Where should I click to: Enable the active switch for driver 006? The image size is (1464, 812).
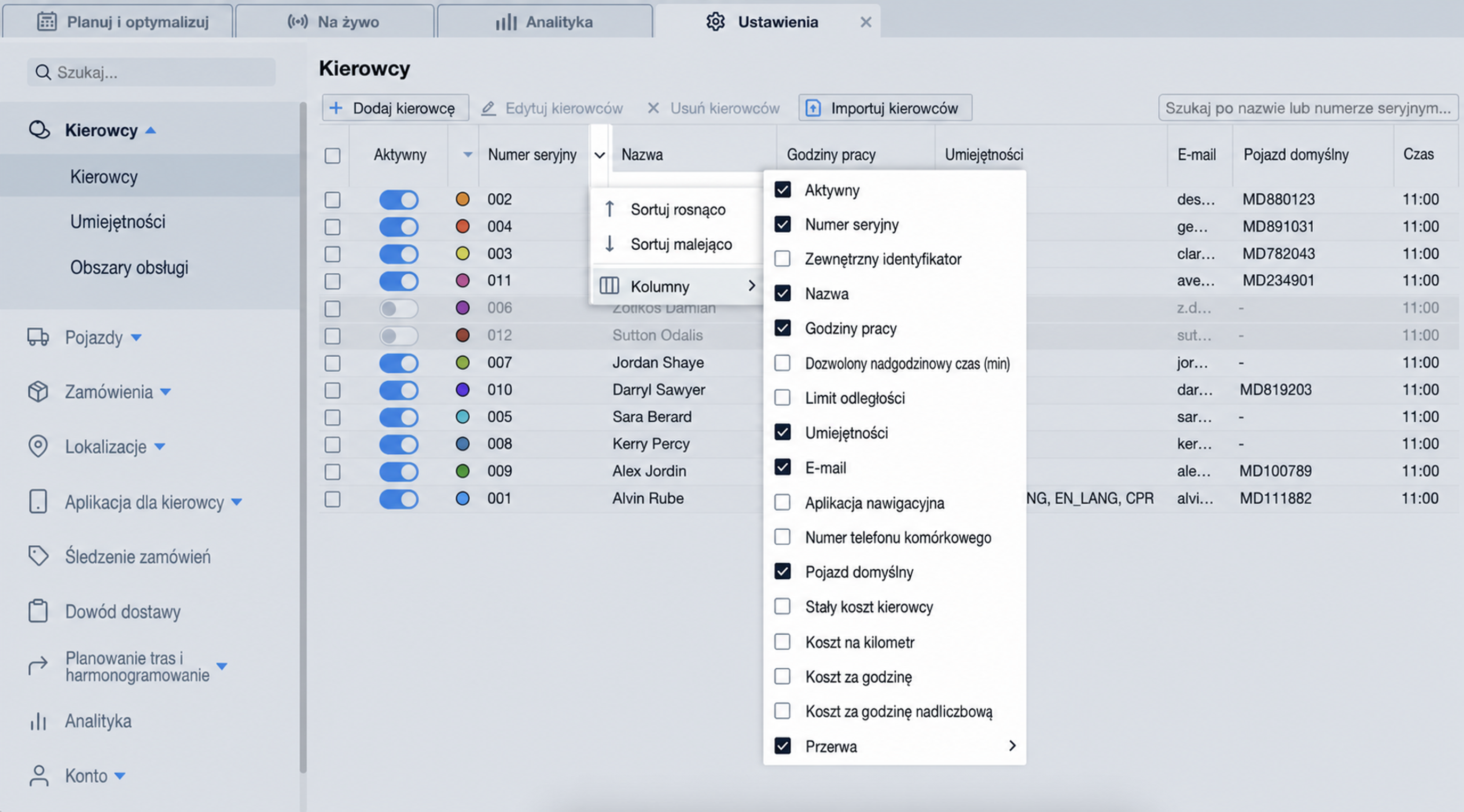pos(398,308)
